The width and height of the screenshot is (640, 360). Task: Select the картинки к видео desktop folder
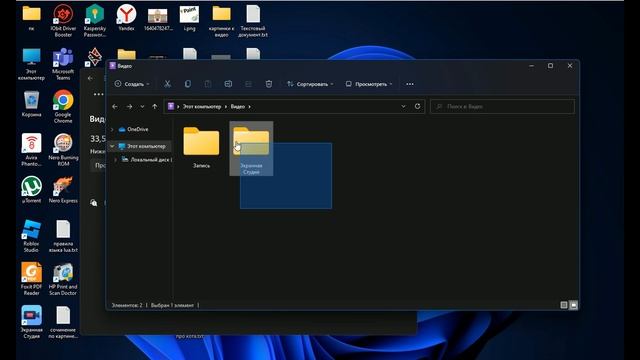(221, 21)
